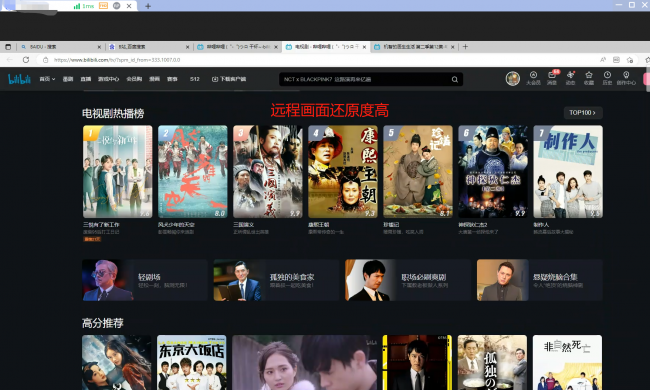Screen dimensions: 650x390
Task: Click the immersive reader icon in address bar
Action: point(616,60)
